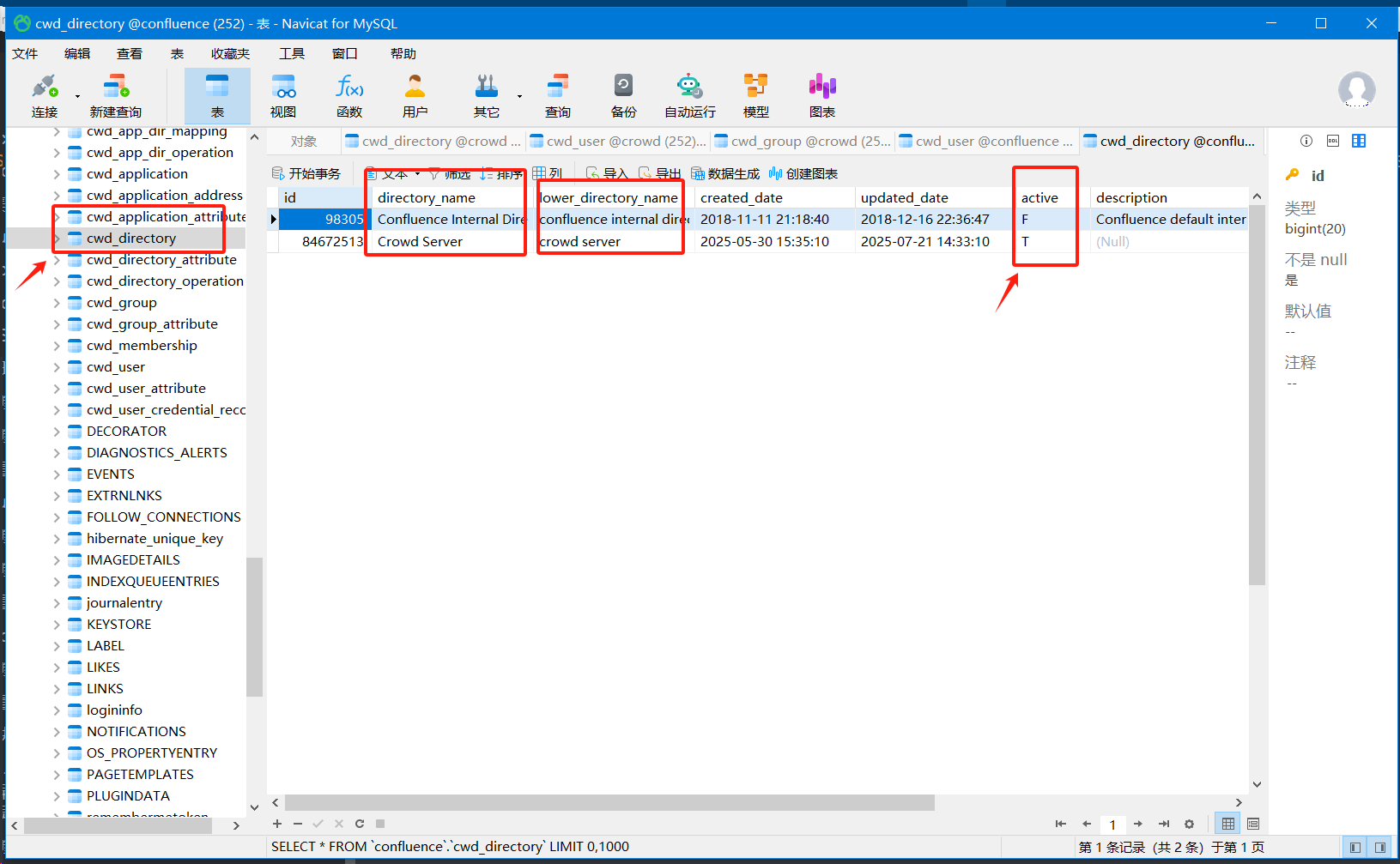1400x864 pixels.
Task: Refresh the table data
Action: 360,824
